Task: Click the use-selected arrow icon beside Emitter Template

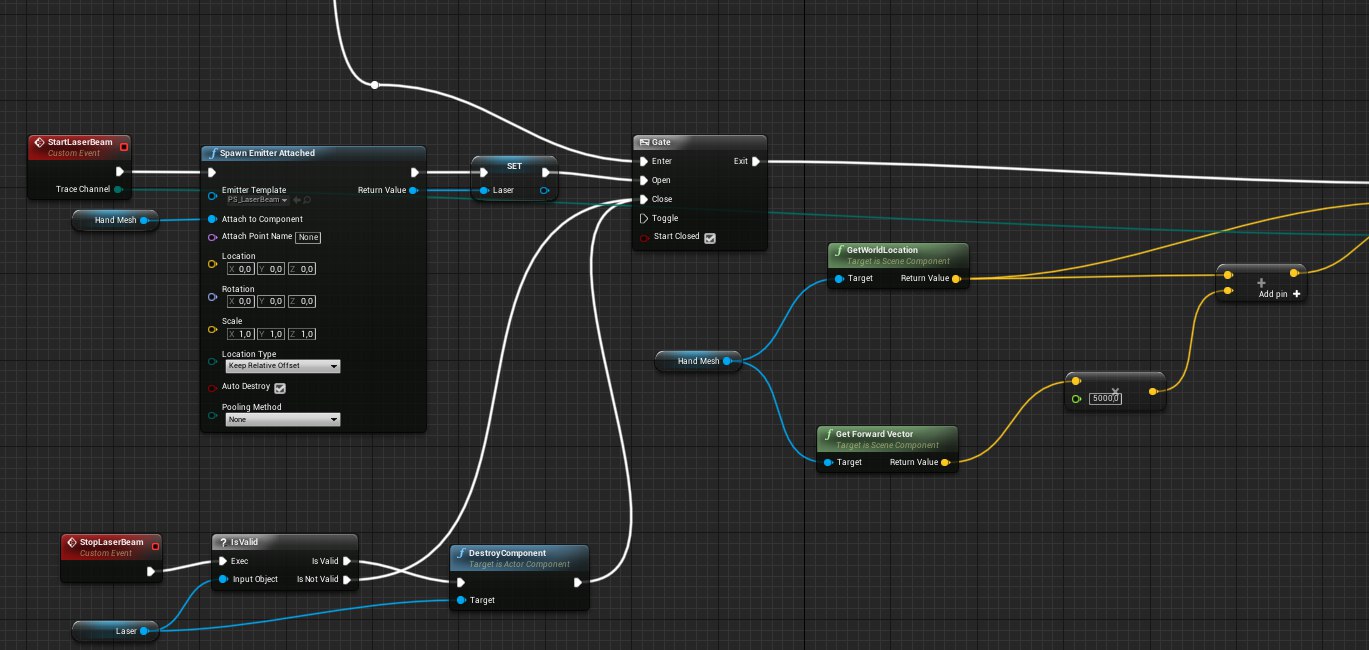Action: tap(297, 200)
